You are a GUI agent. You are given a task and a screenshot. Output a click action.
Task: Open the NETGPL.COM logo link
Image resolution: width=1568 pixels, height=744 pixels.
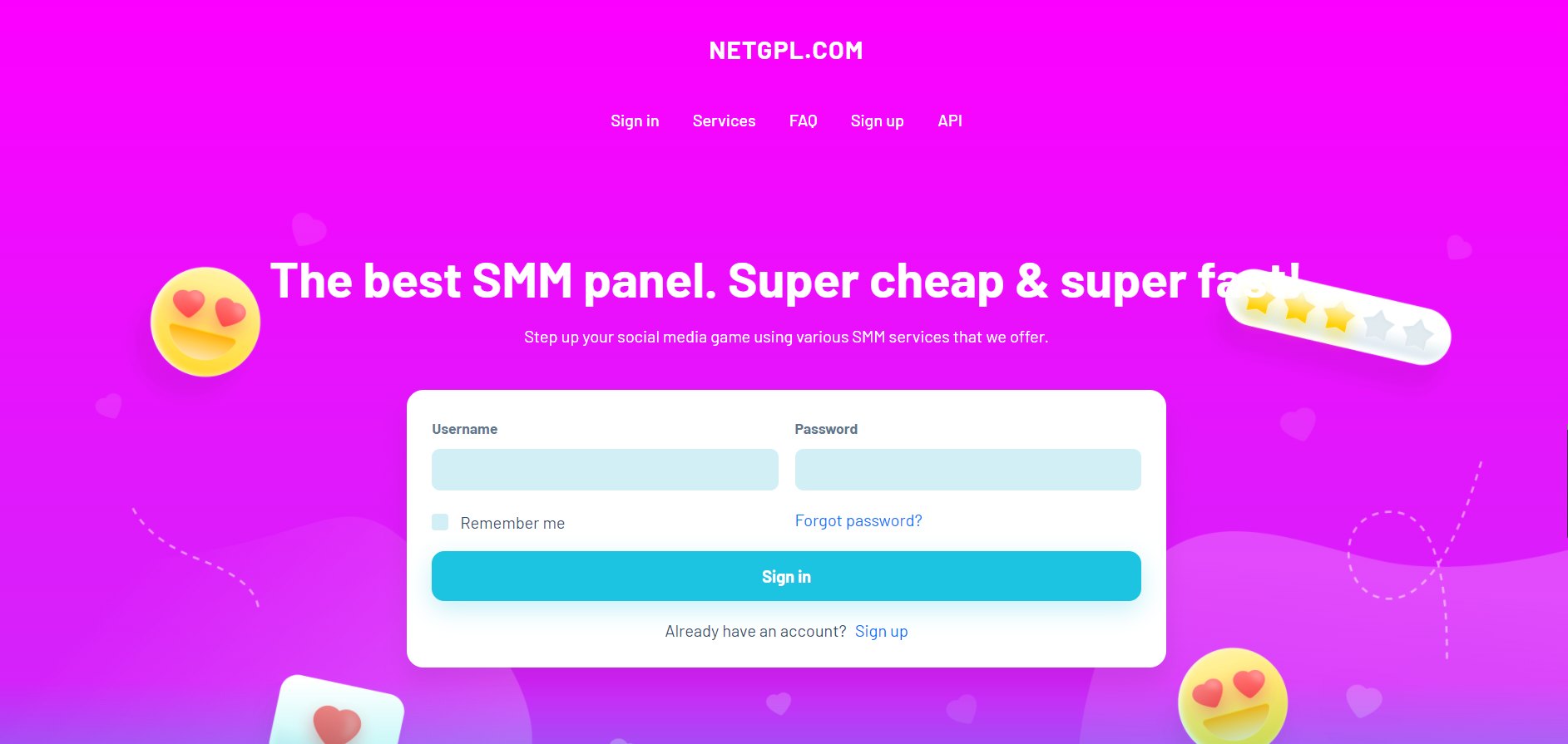786,51
